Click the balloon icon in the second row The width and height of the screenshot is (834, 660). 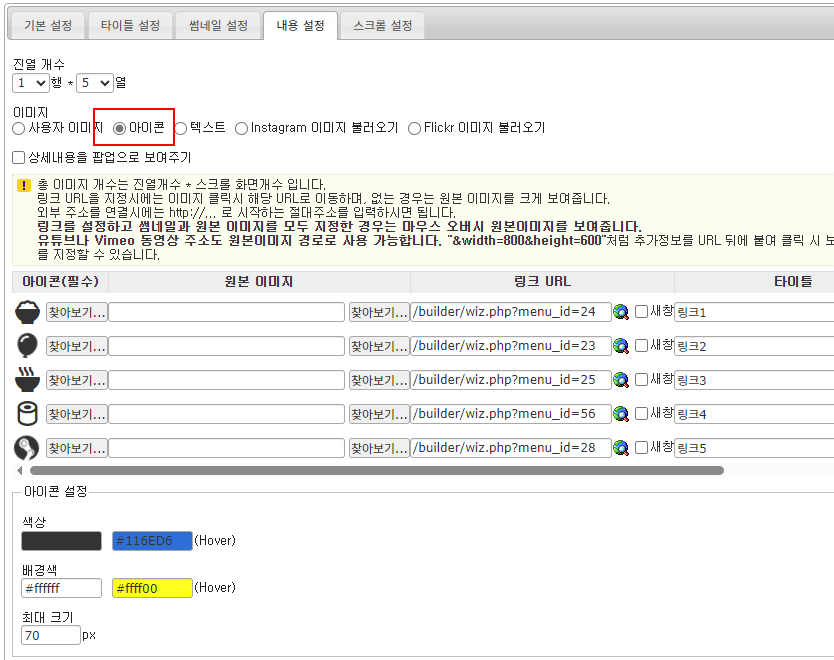[x=27, y=346]
